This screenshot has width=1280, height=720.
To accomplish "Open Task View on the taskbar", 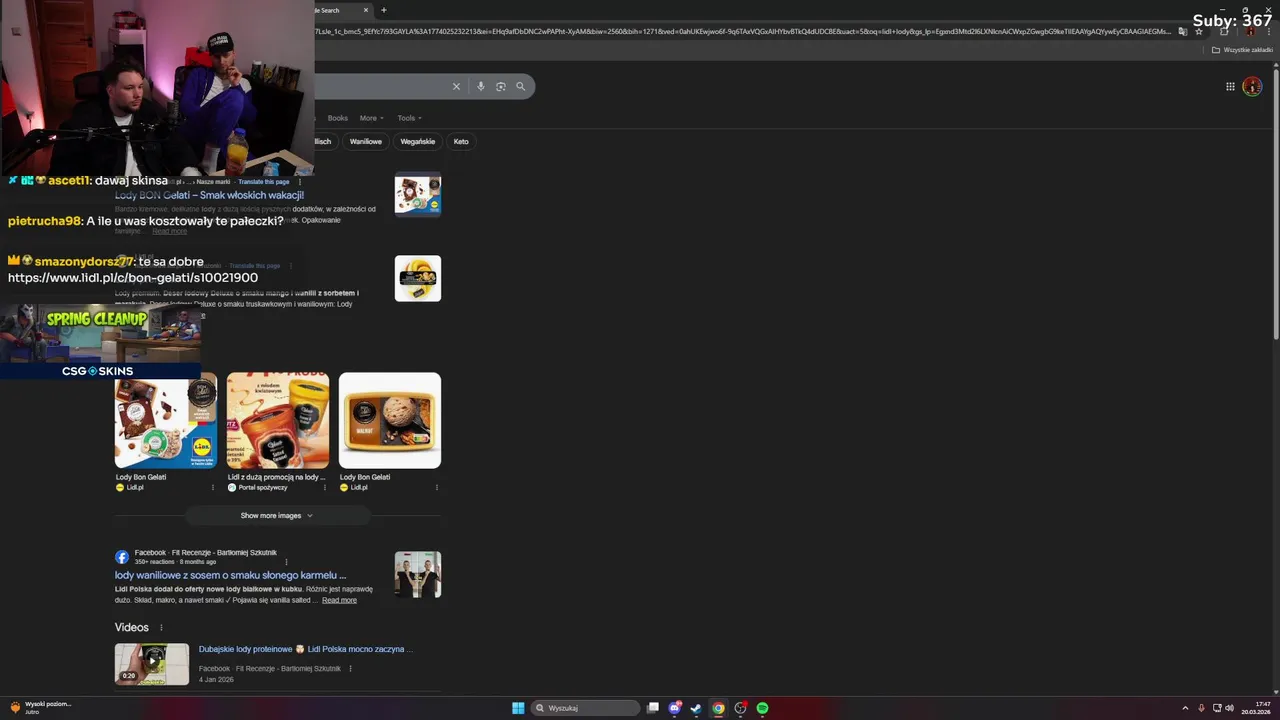I will click(x=653, y=708).
